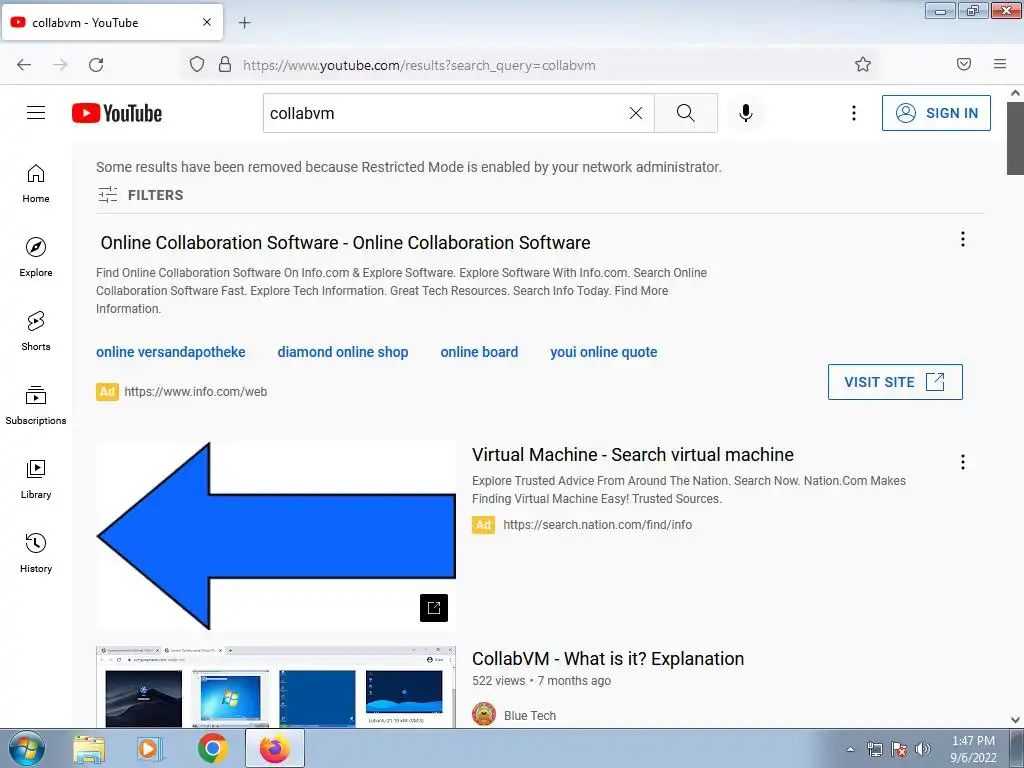This screenshot has width=1024, height=768.
Task: Show hidden system tray icons
Action: 850,749
